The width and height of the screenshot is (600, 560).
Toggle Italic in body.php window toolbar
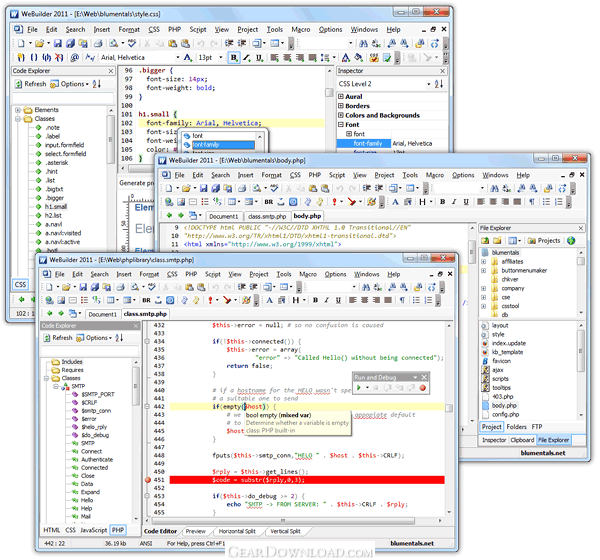point(454,202)
